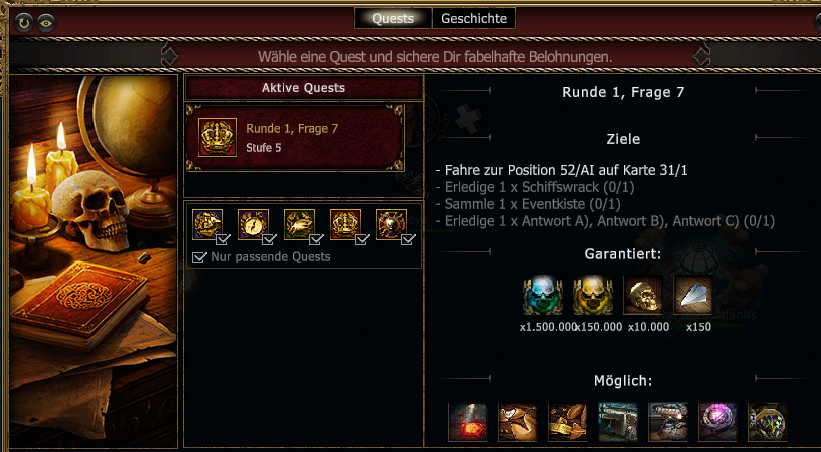Image resolution: width=821 pixels, height=452 pixels.
Task: Click the red glowing gem possible reward
Action: coord(468,422)
